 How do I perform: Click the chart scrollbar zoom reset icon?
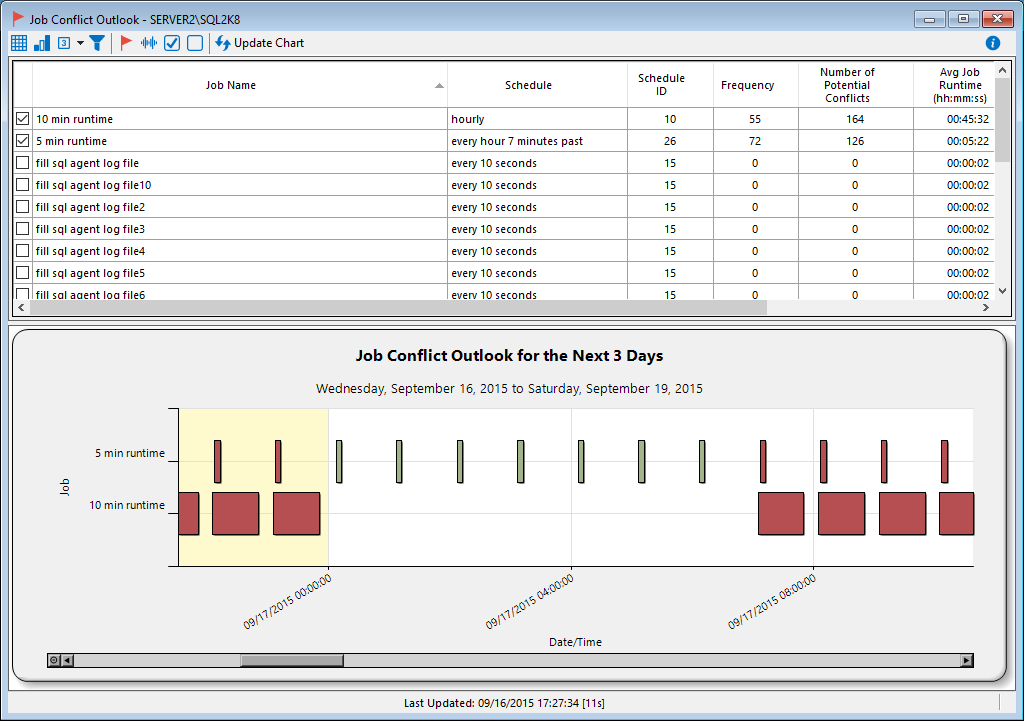coord(54,660)
